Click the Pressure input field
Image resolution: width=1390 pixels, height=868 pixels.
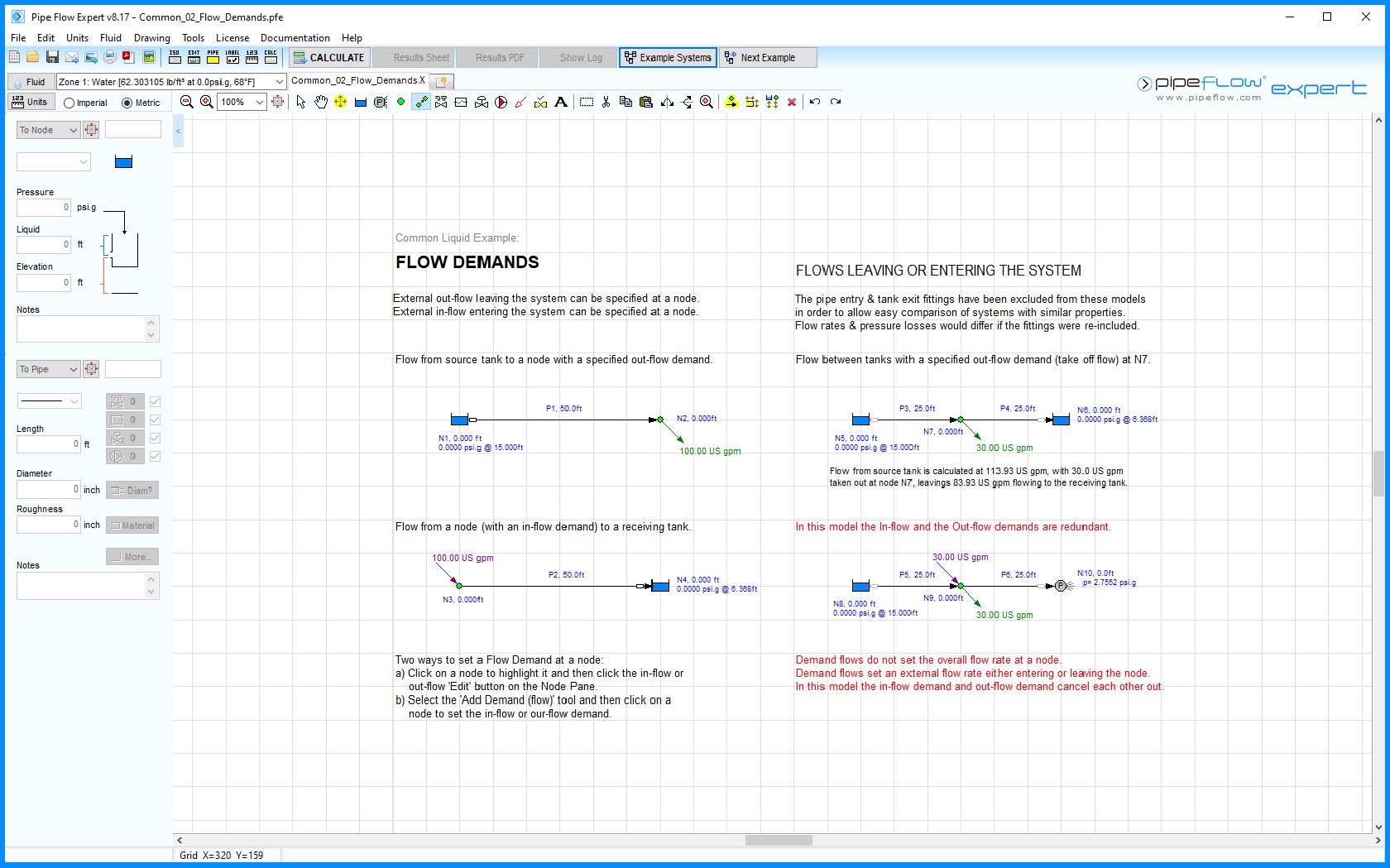(x=44, y=208)
